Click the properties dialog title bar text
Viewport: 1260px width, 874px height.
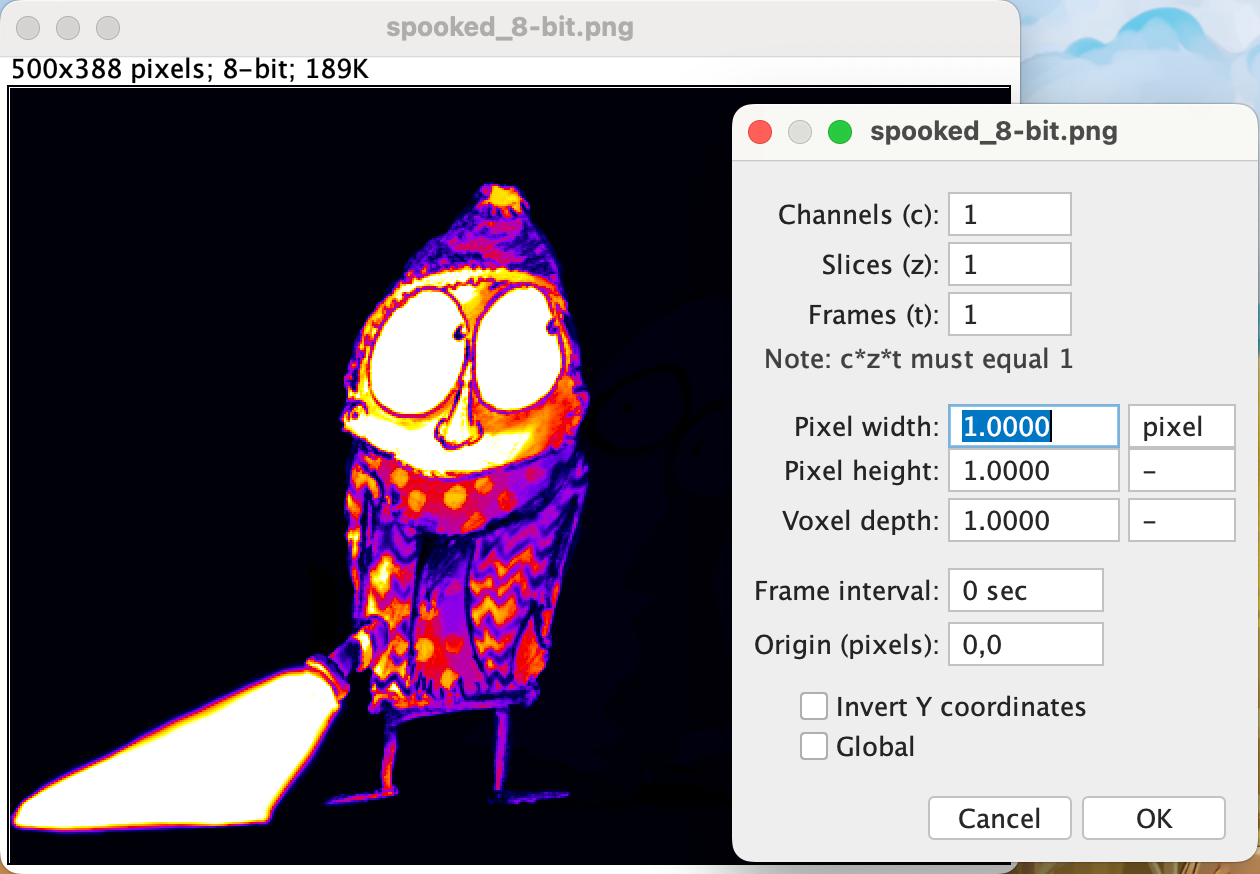click(994, 131)
